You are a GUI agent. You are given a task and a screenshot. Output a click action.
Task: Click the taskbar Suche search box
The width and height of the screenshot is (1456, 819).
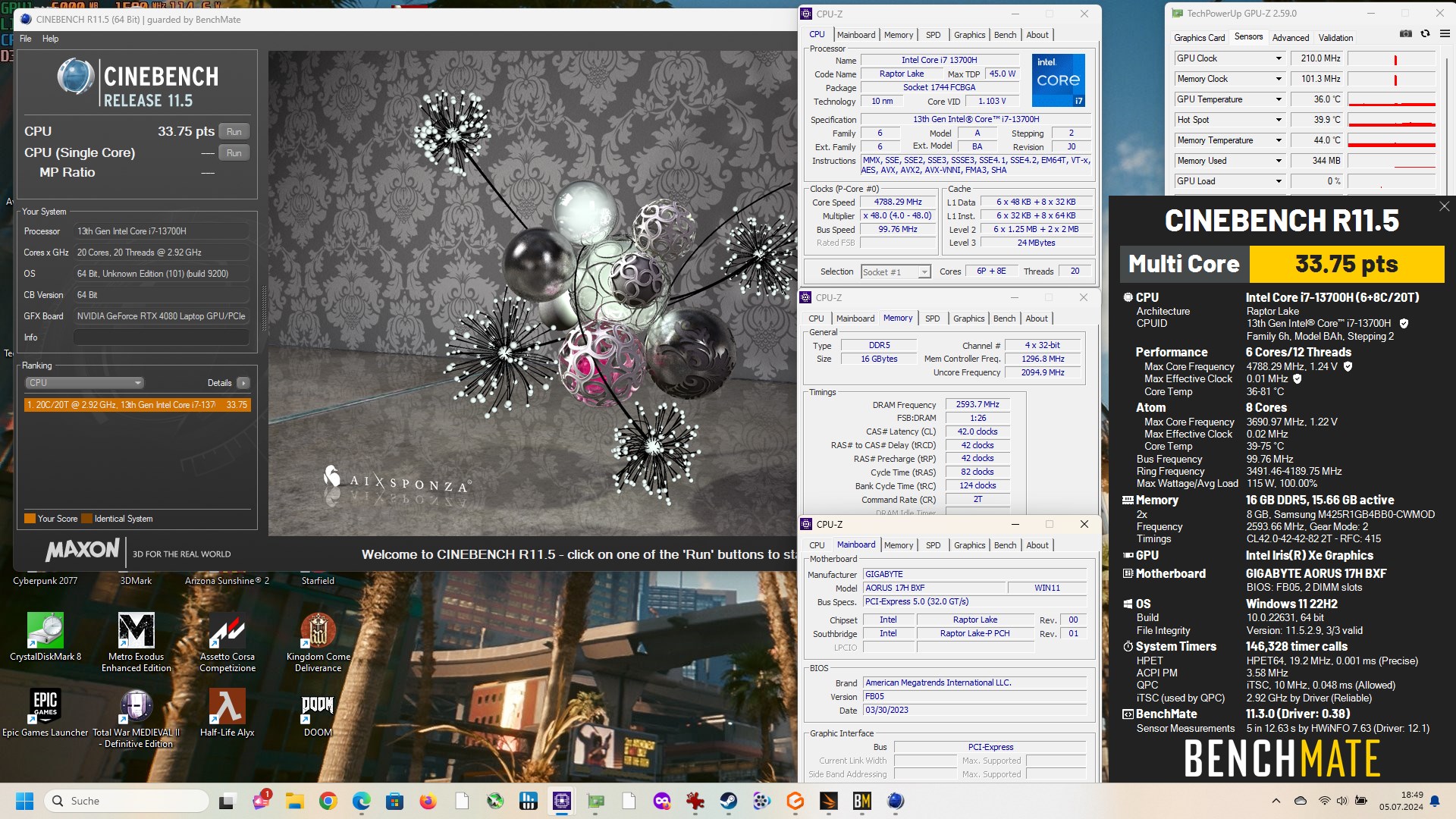click(126, 801)
